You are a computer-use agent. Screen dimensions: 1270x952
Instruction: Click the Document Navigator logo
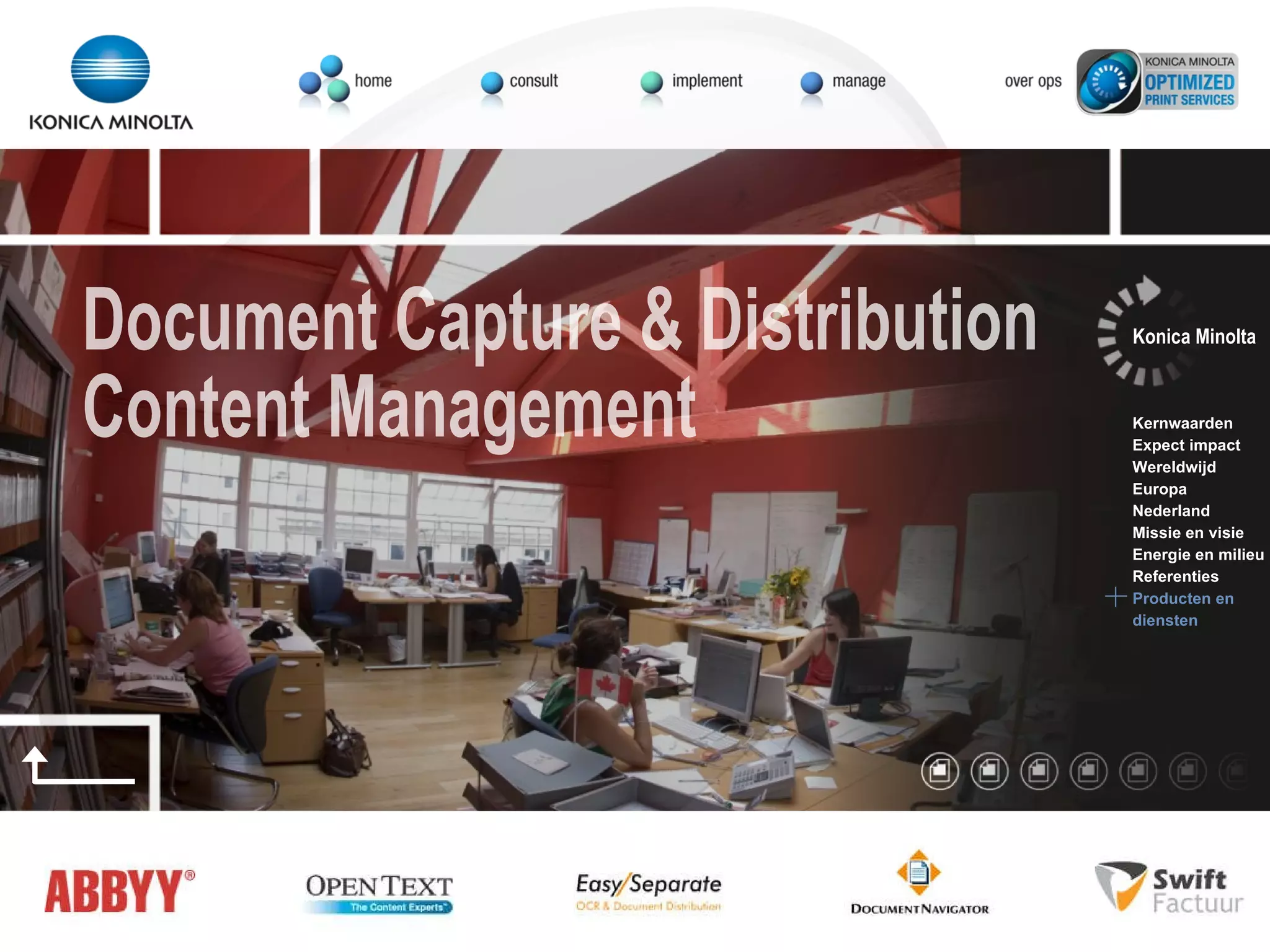(x=919, y=882)
